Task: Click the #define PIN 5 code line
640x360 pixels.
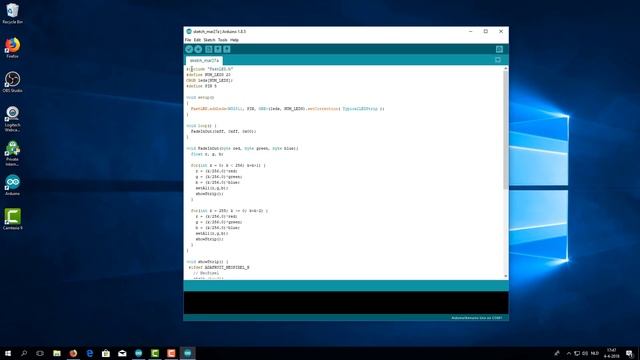Action: (x=202, y=86)
